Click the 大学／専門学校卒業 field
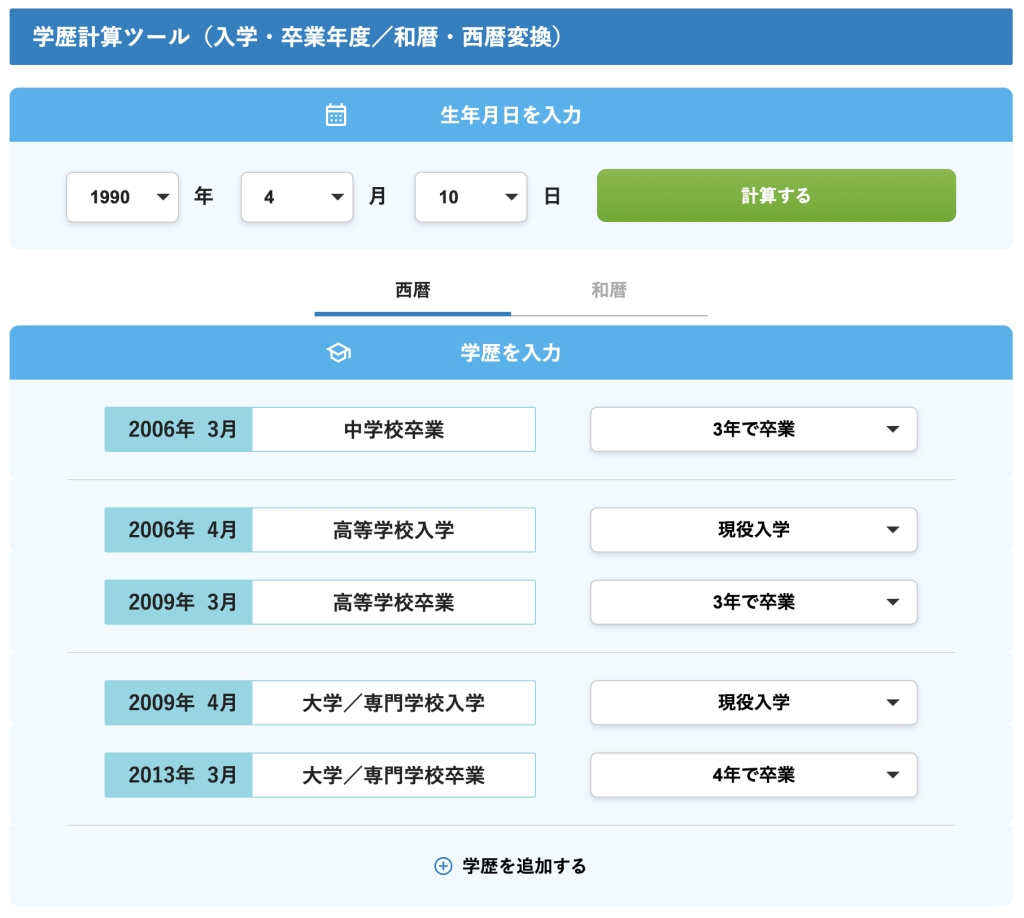 click(x=393, y=775)
